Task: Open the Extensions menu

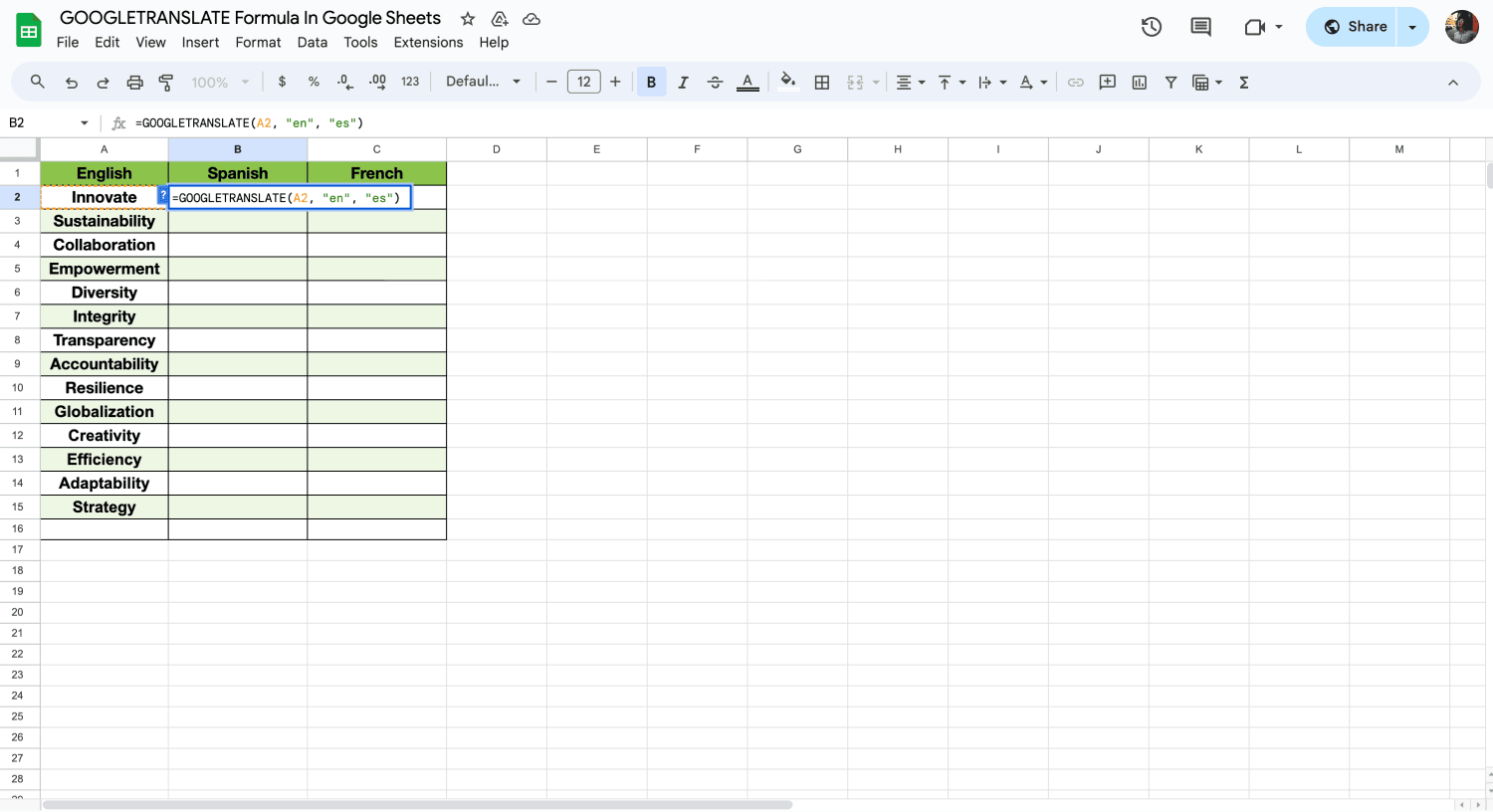Action: click(428, 42)
